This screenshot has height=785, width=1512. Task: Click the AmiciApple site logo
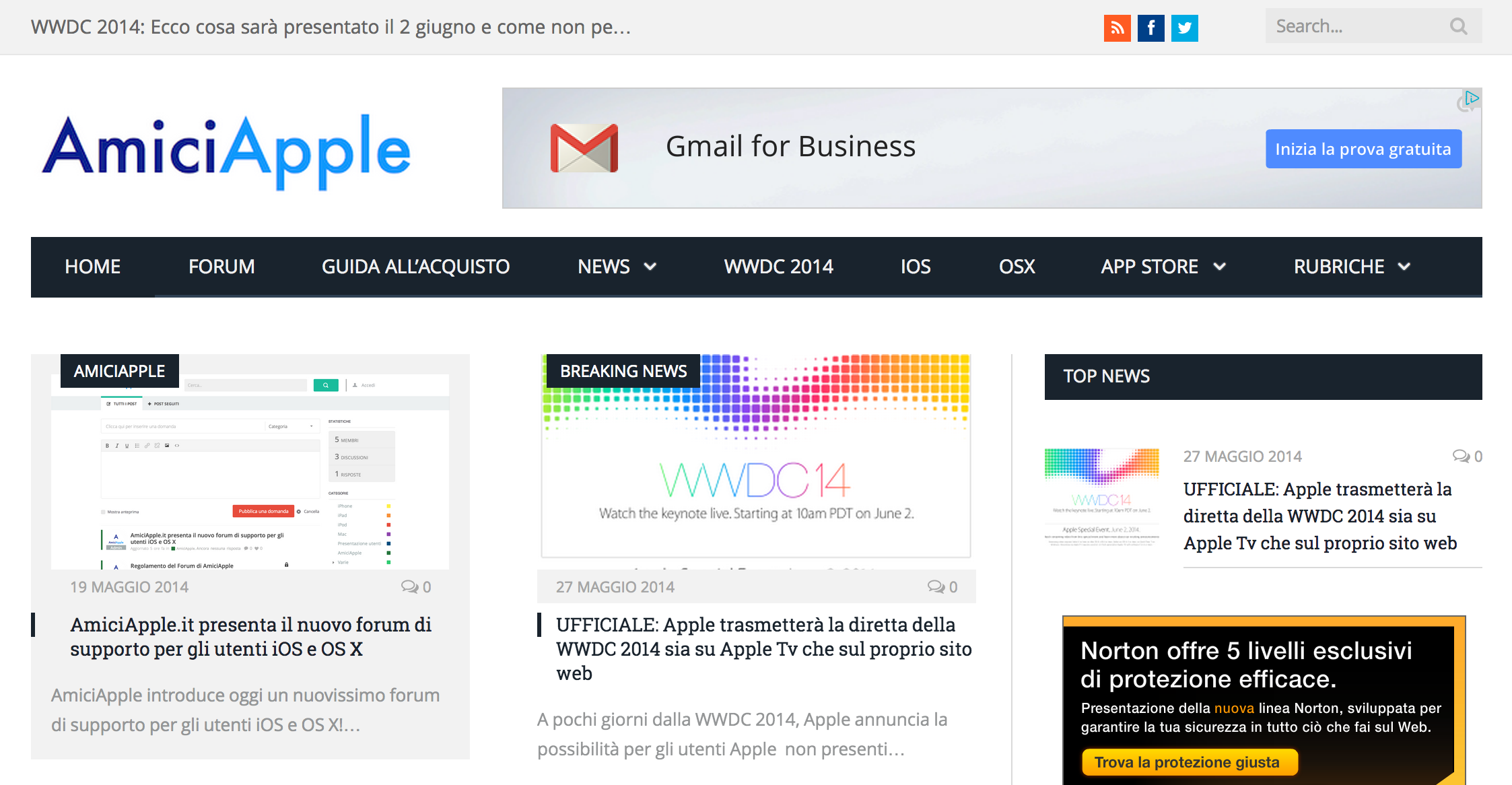coord(227,151)
